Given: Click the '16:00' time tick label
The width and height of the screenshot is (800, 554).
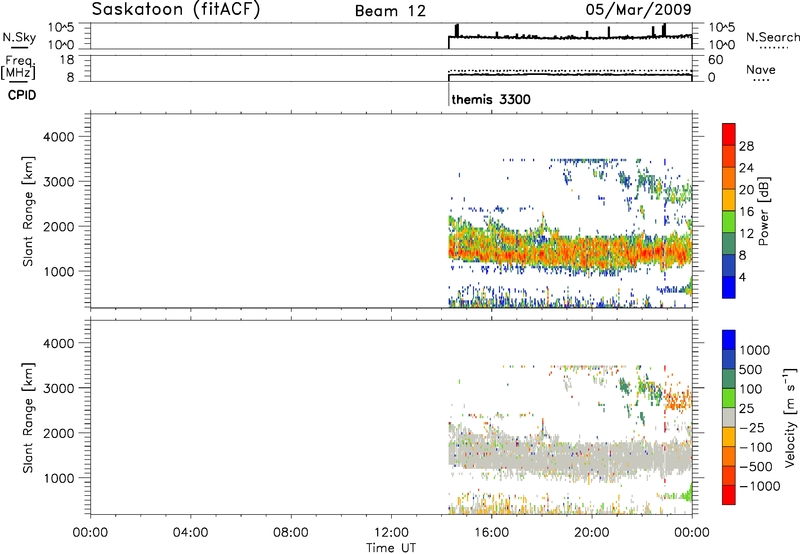Looking at the screenshot, I should (x=491, y=533).
